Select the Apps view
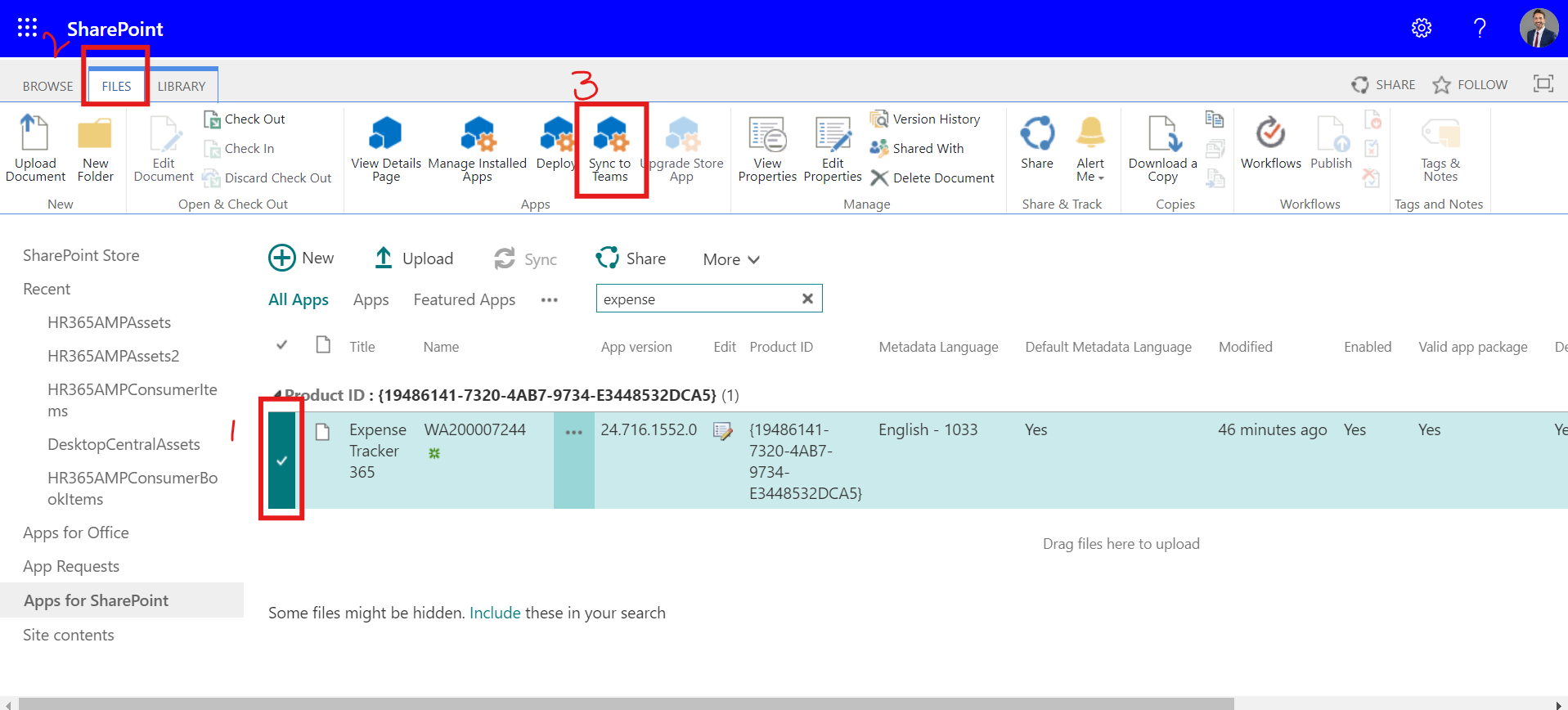Viewport: 1568px width, 710px height. coord(371,299)
